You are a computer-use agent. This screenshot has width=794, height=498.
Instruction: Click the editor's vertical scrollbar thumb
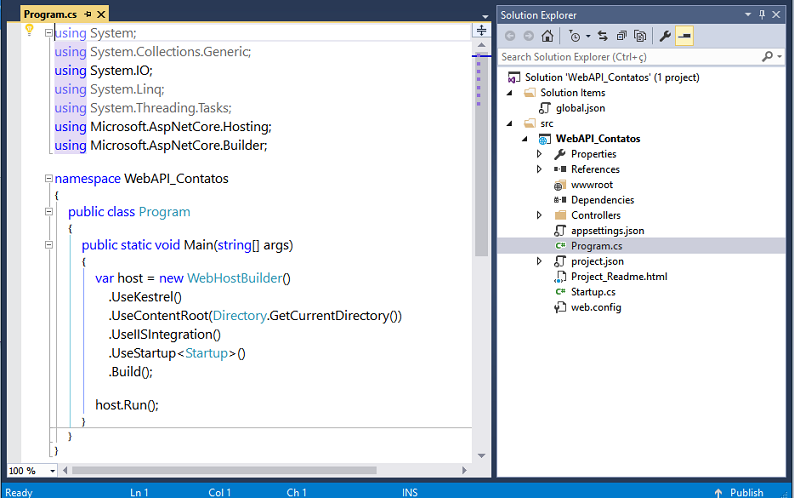[482, 156]
